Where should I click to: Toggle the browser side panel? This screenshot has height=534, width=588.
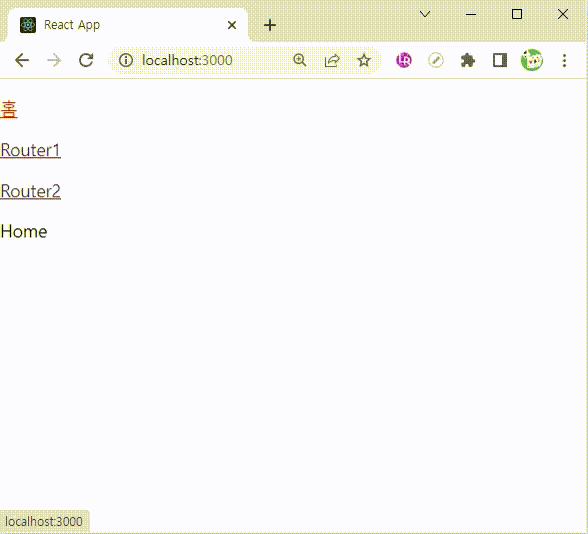500,60
